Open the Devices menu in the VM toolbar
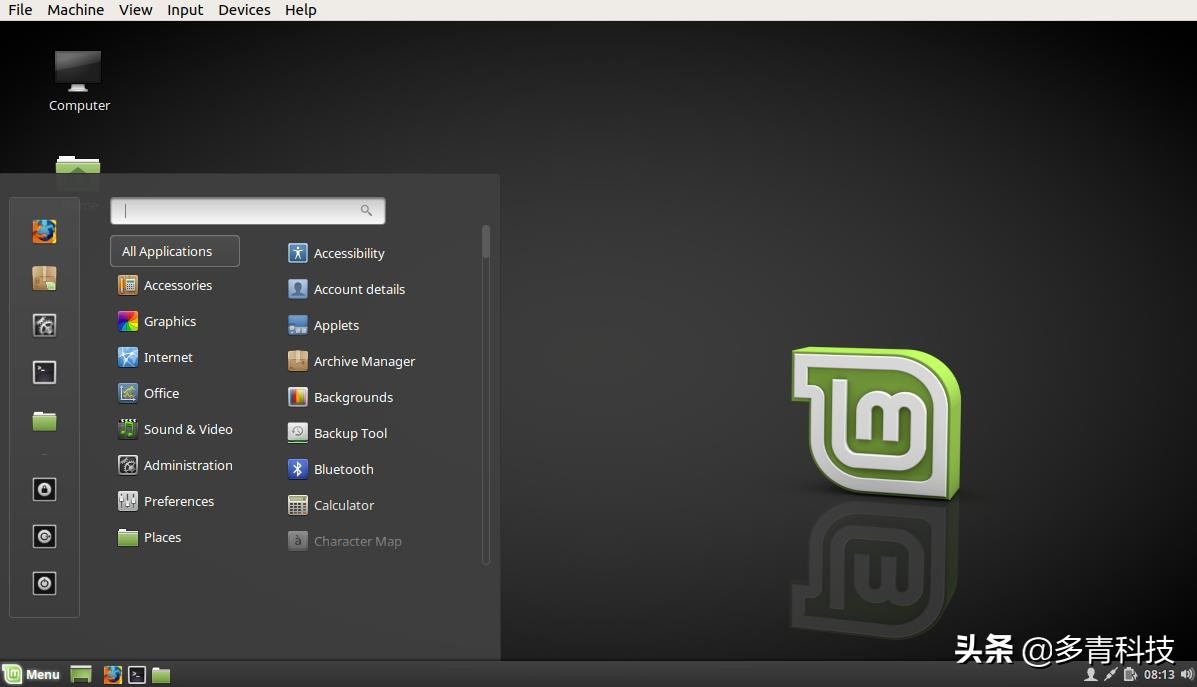This screenshot has height=687, width=1197. (243, 10)
